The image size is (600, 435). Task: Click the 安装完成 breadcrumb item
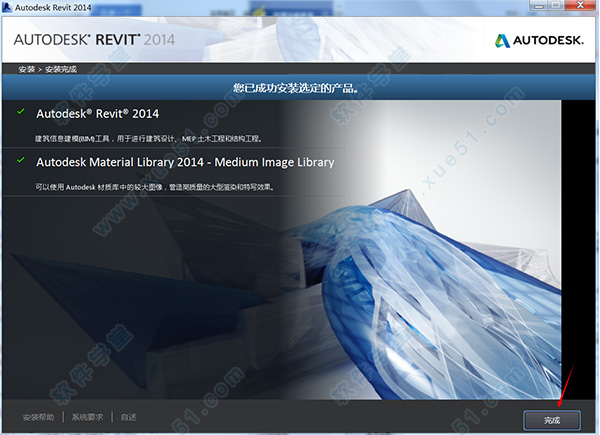(60, 70)
